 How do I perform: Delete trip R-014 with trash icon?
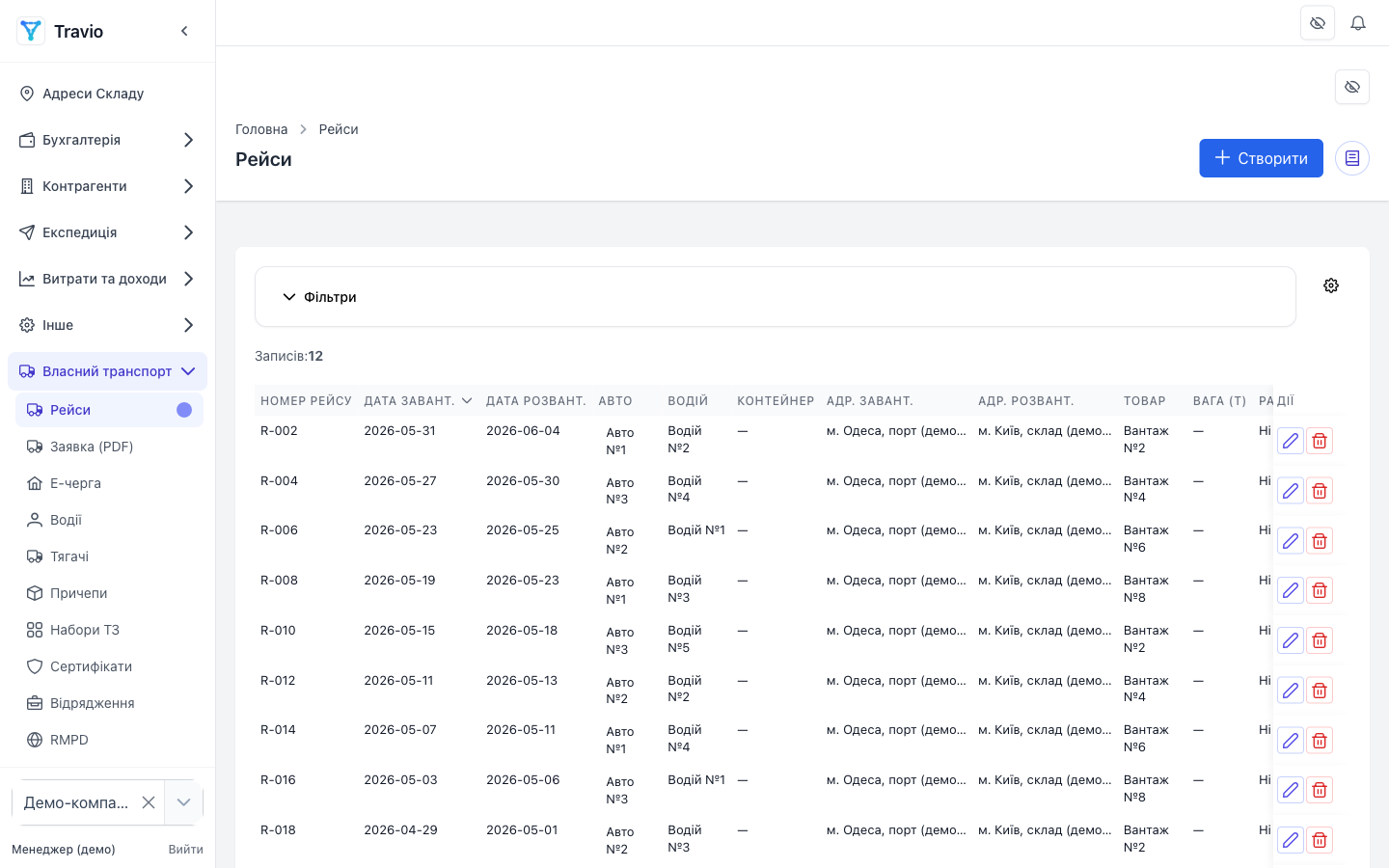(x=1320, y=741)
